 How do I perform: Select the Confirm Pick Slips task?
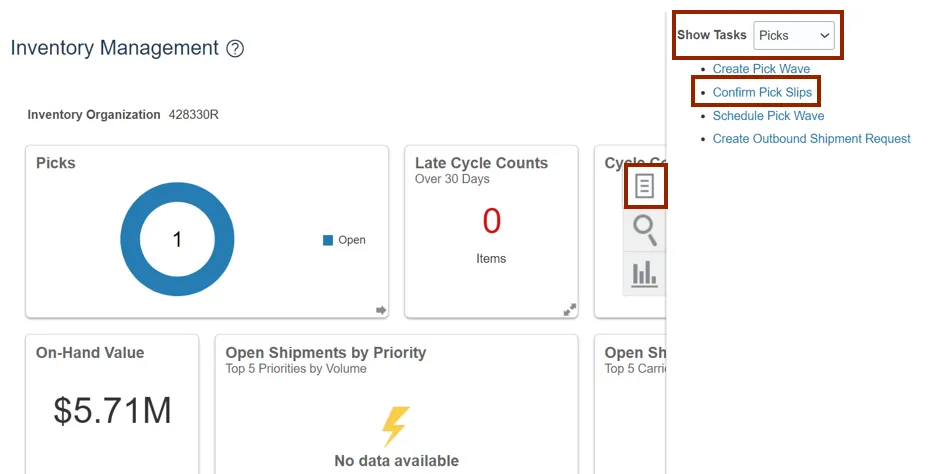[762, 93]
